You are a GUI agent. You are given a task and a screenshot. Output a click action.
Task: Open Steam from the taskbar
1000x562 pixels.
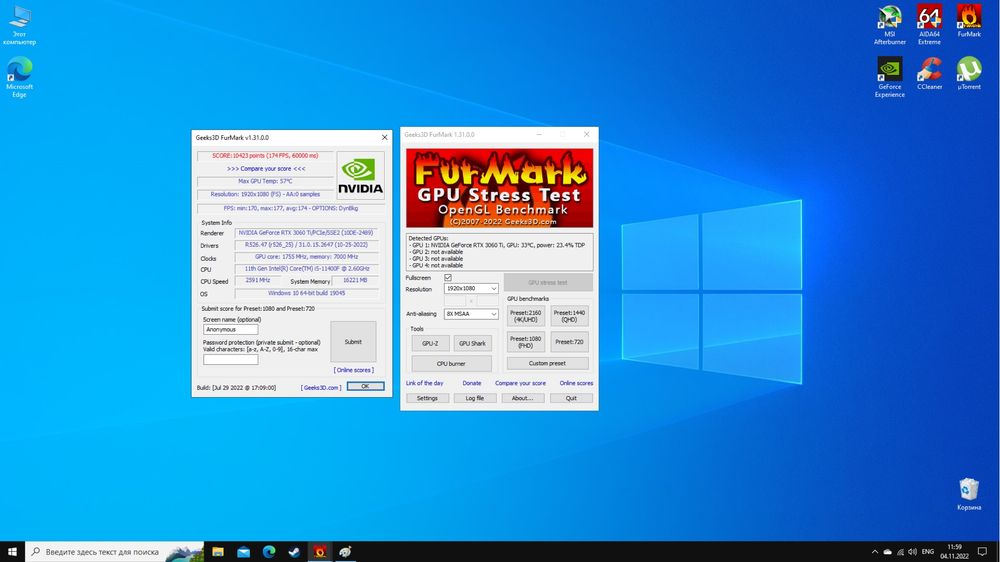coord(294,552)
